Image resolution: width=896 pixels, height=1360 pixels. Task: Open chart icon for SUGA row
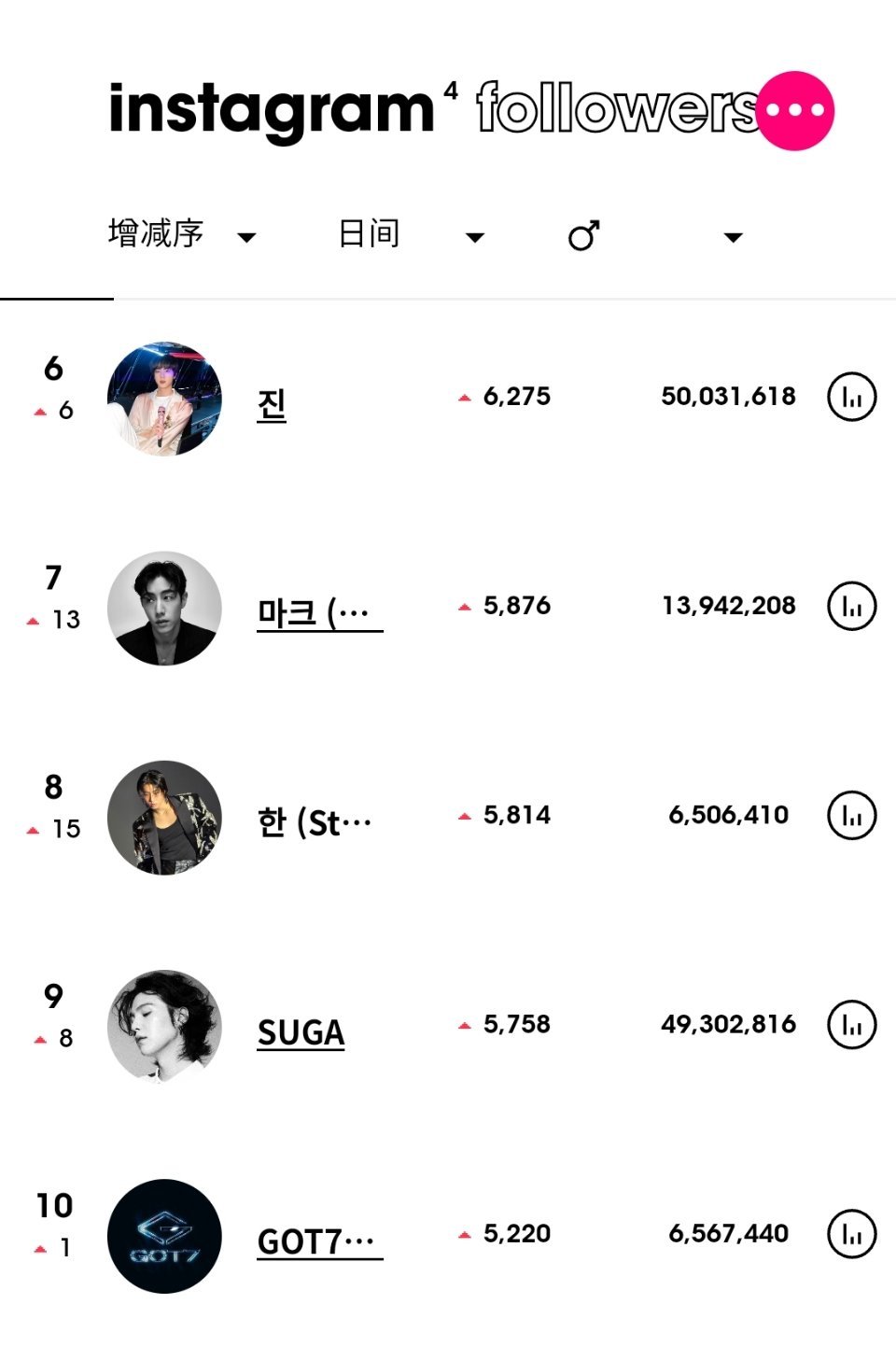click(x=851, y=1024)
